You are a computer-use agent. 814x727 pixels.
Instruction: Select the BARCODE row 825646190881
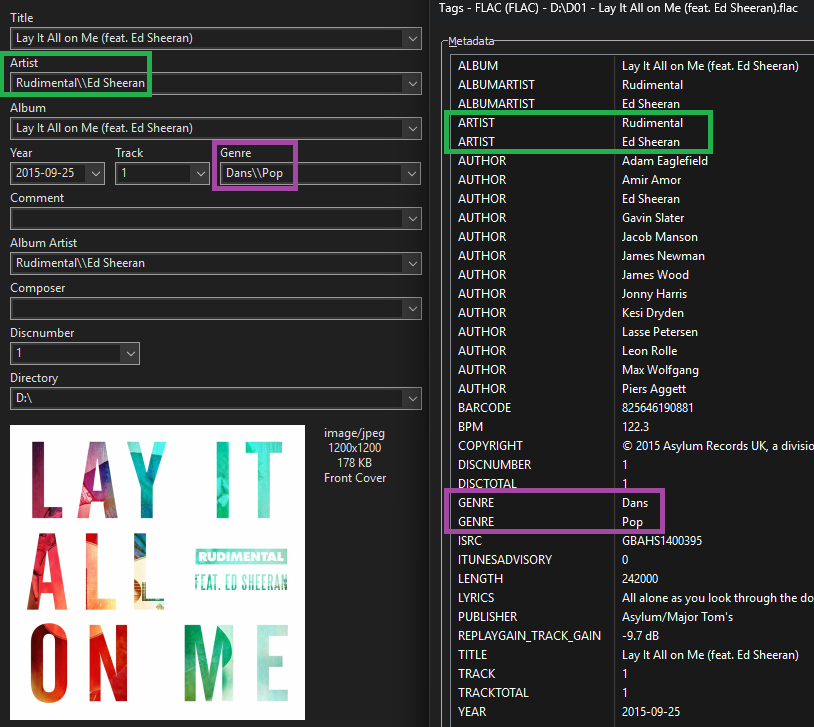632,408
